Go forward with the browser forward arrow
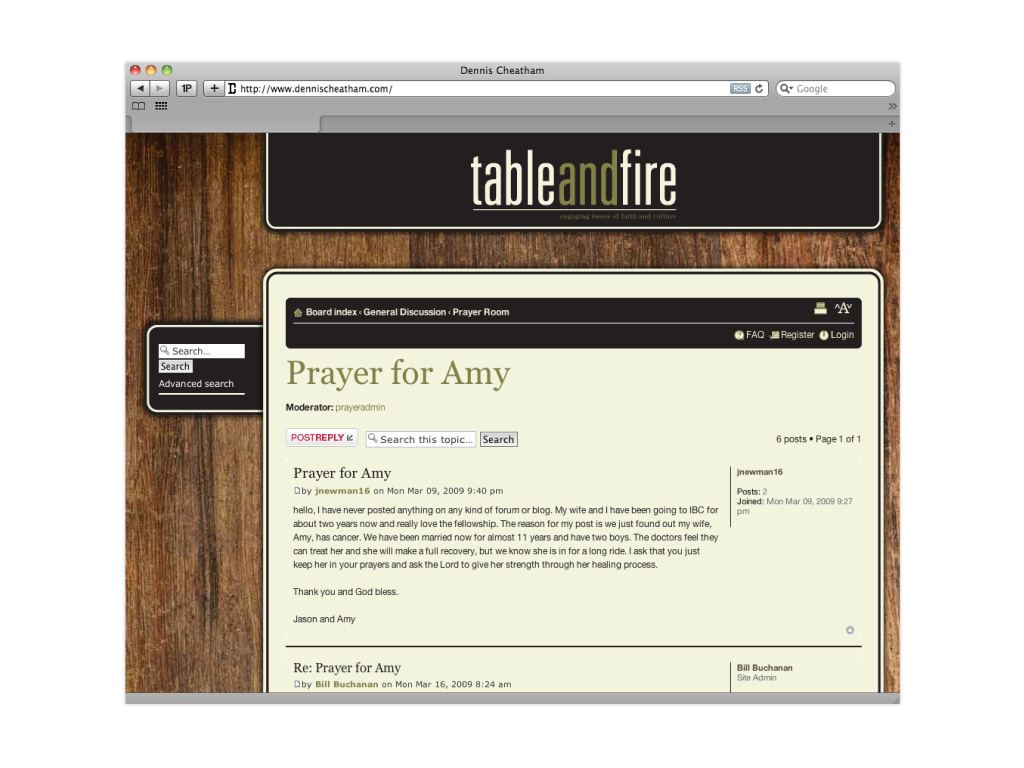Screen dimensions: 1024x768 pos(160,88)
